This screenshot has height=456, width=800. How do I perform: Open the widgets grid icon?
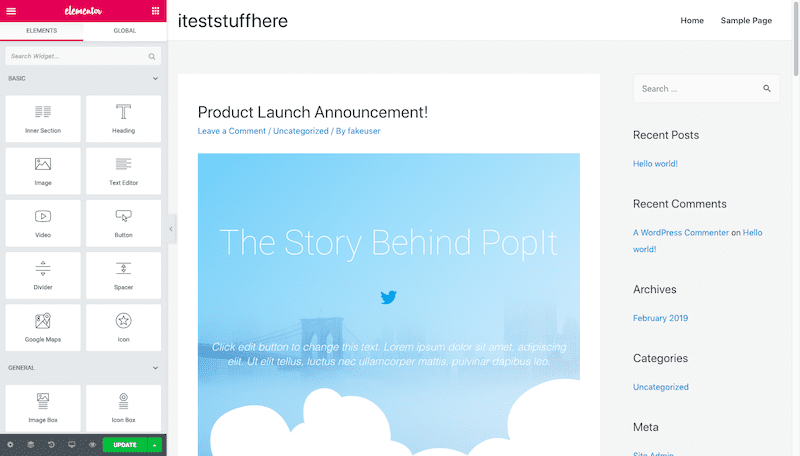tap(156, 11)
